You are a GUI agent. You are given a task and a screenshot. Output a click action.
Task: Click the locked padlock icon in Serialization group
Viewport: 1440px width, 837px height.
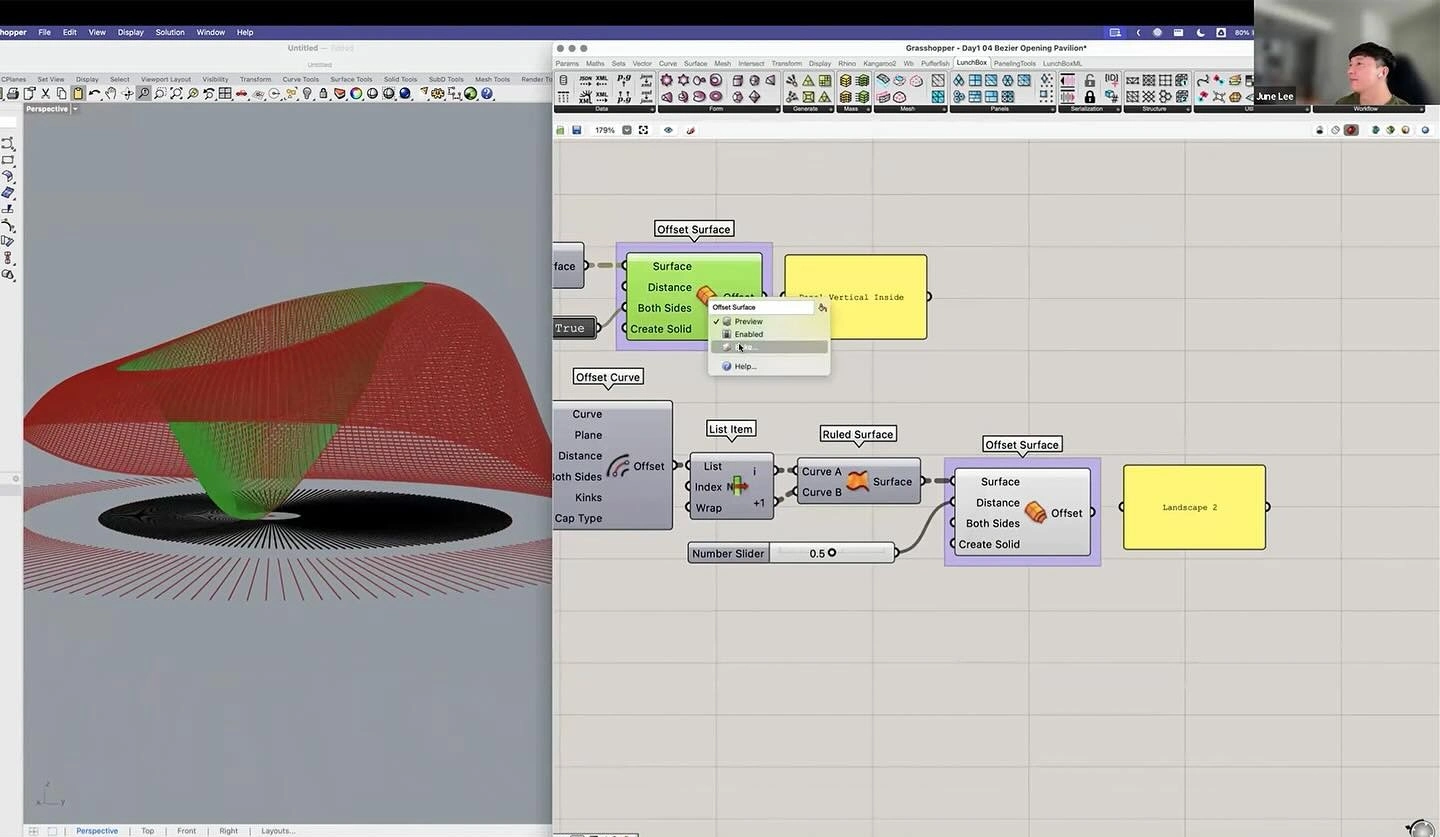click(1089, 96)
